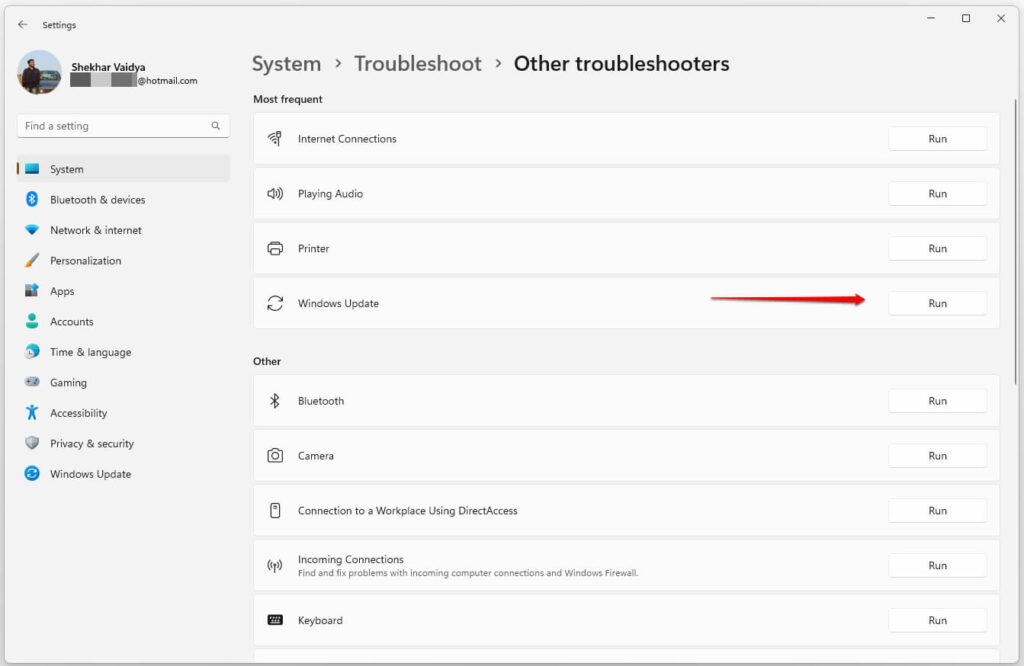
Task: Run the Keyboard troubleshooter
Action: pos(937,620)
